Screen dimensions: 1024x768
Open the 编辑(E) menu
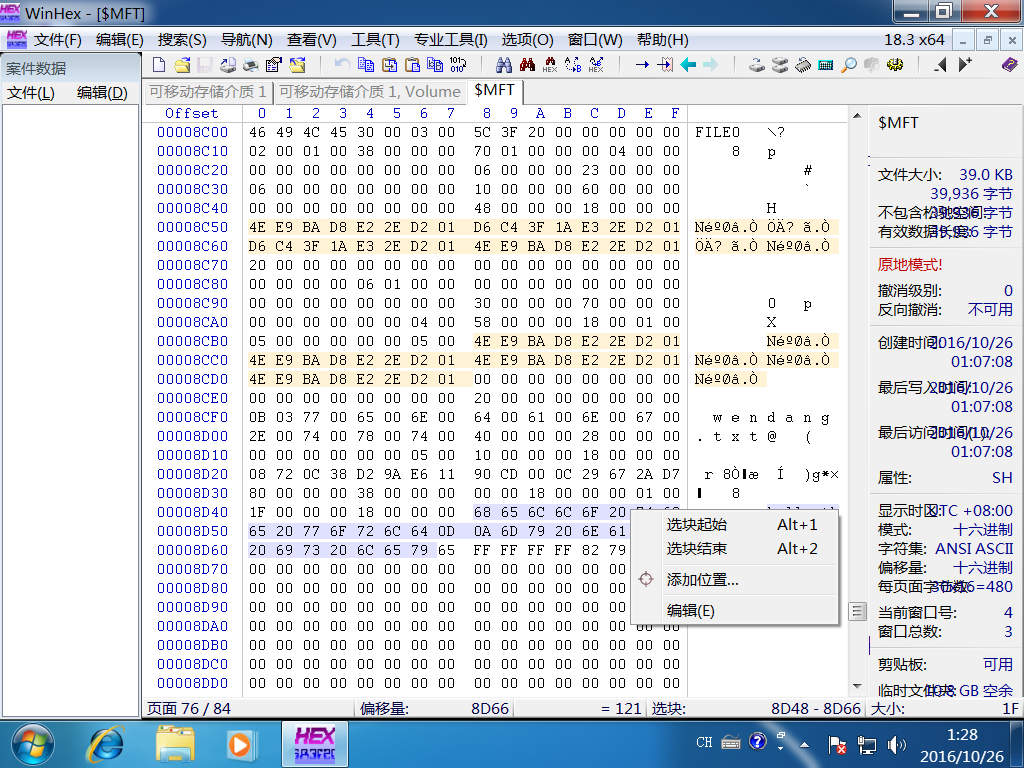coord(120,40)
